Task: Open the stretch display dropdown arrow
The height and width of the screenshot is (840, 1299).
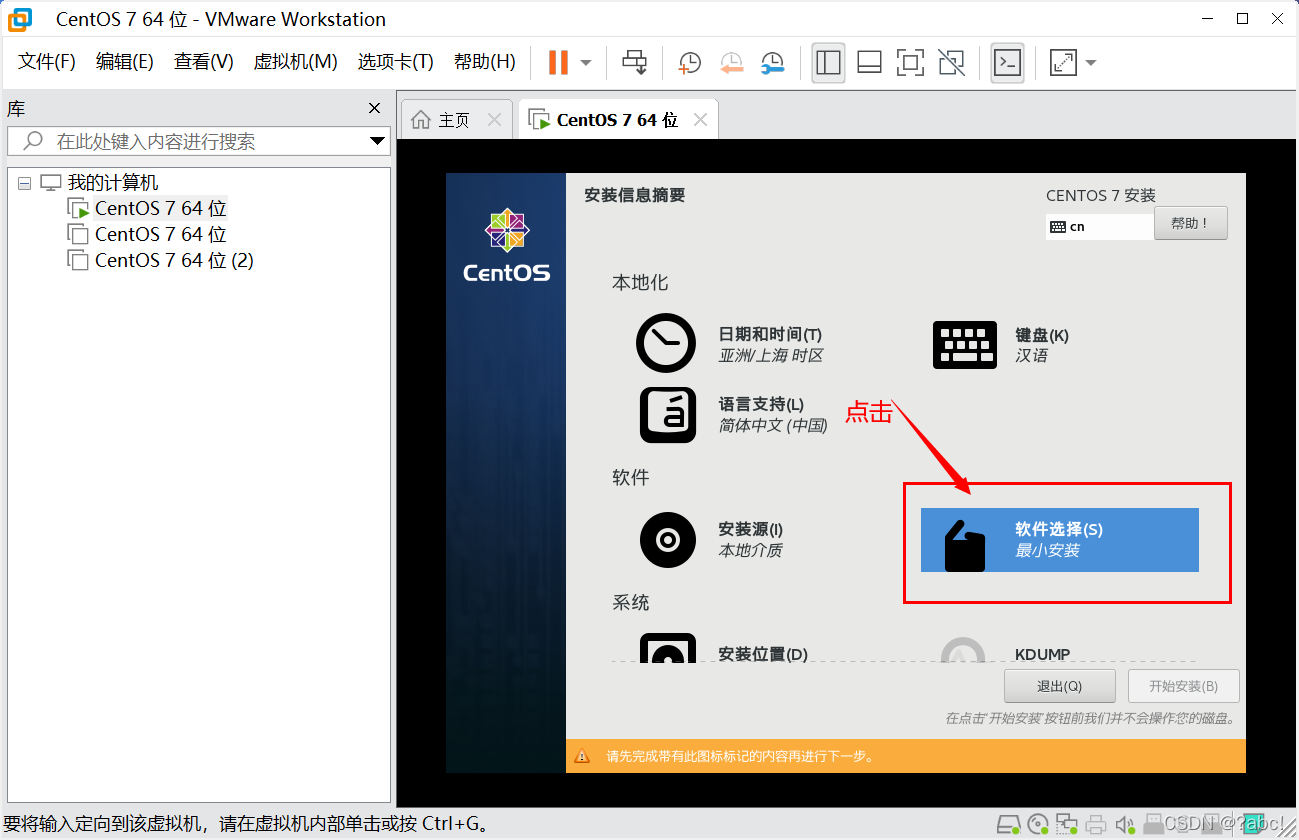Action: pos(1091,63)
